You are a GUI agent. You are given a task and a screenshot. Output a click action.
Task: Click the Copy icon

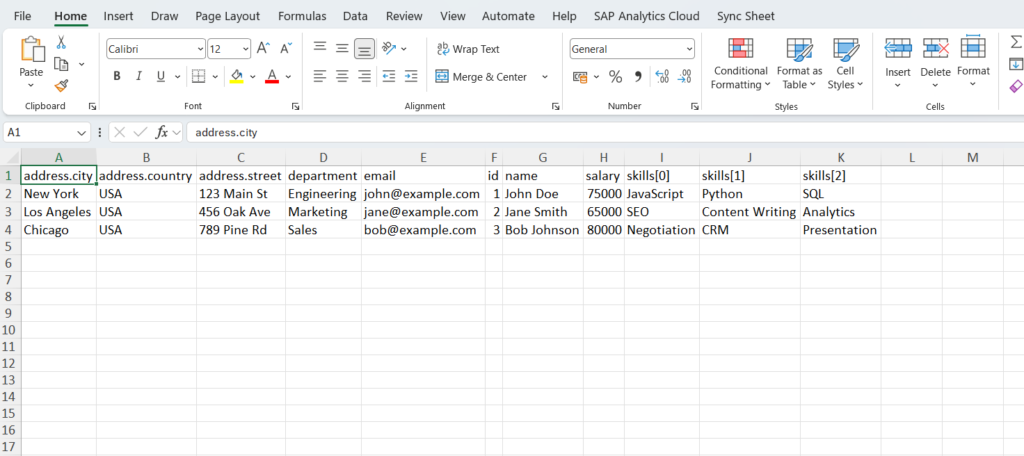pyautogui.click(x=61, y=64)
